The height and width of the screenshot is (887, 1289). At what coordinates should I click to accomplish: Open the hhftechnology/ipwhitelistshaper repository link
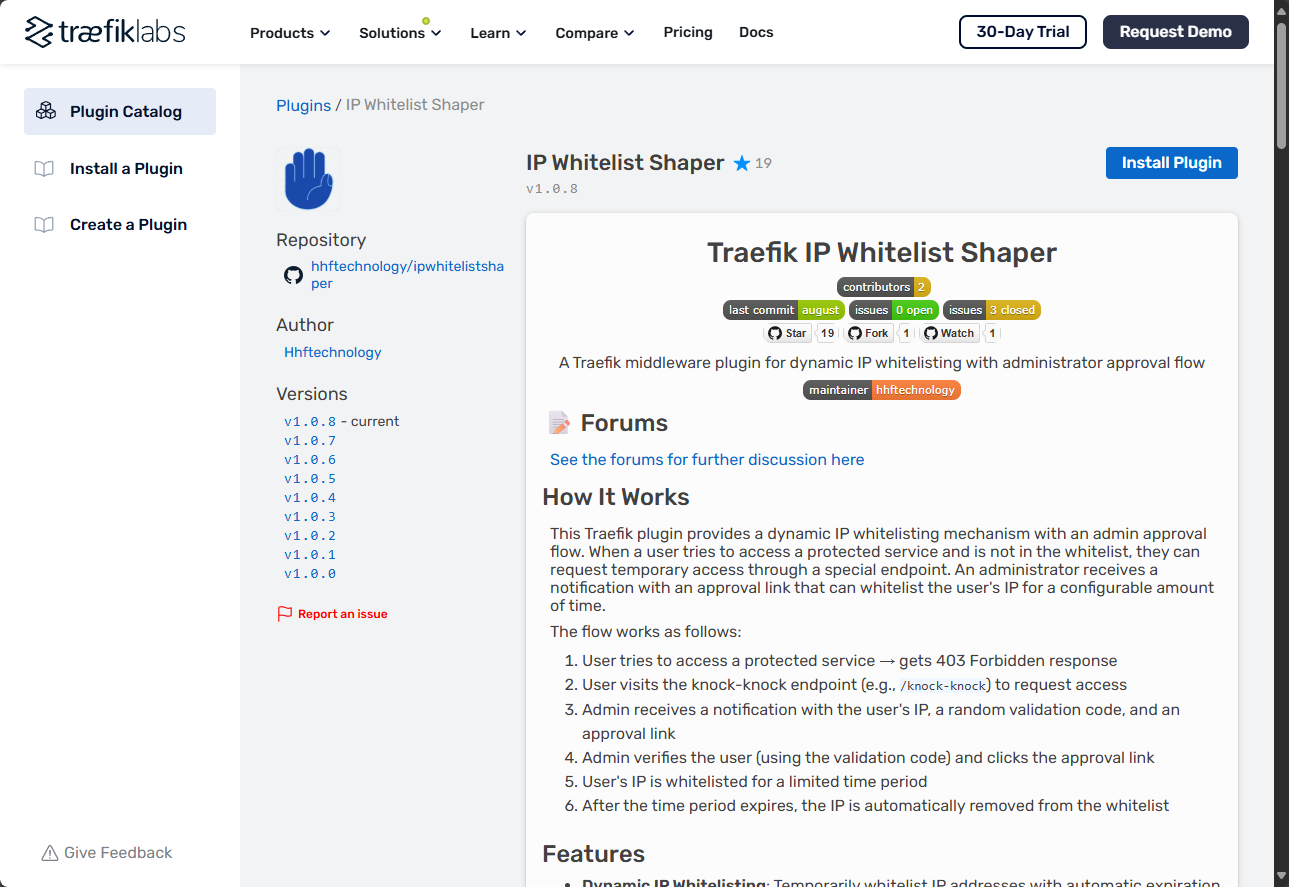click(407, 275)
